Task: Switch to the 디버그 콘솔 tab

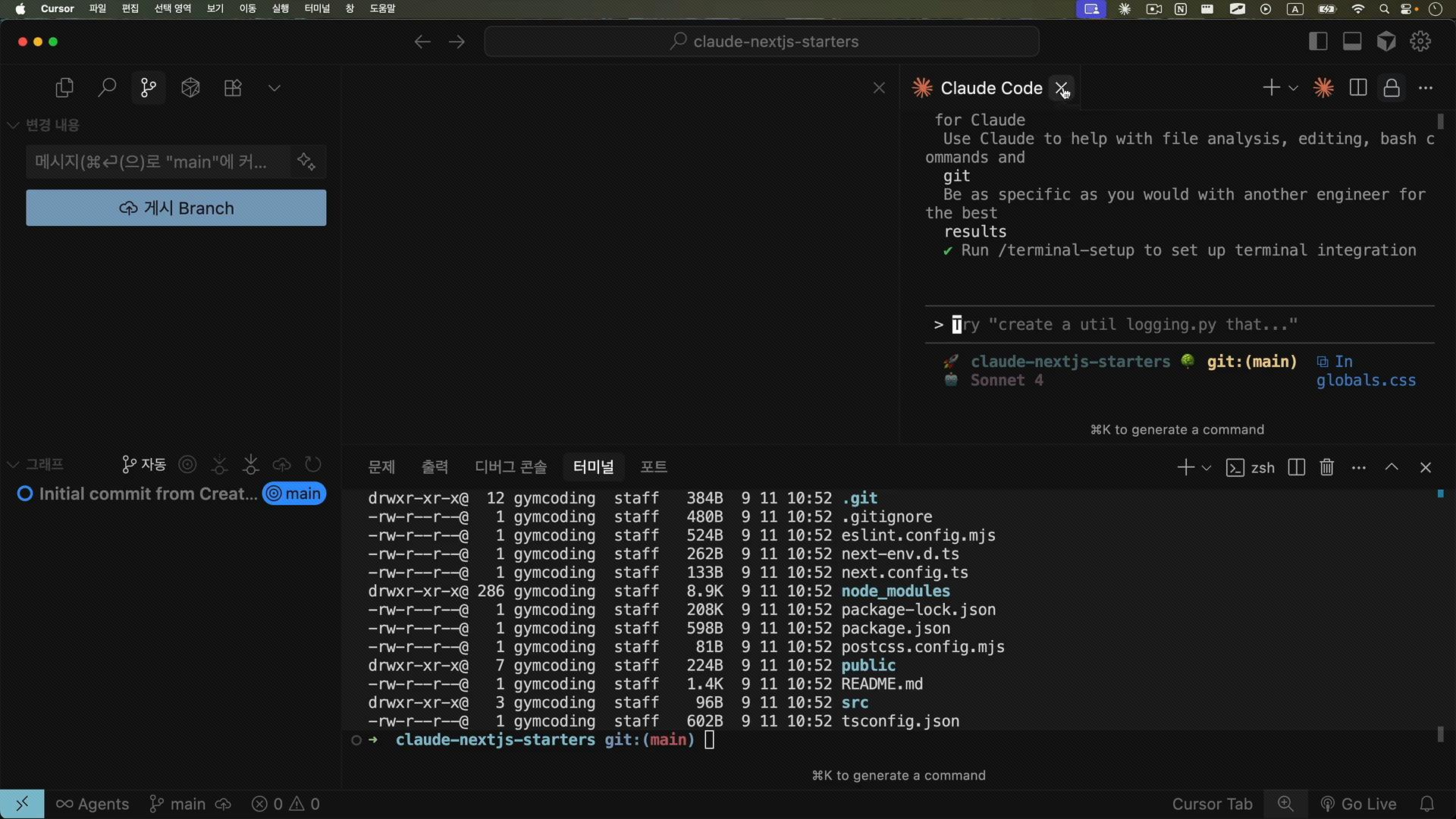Action: tap(510, 467)
